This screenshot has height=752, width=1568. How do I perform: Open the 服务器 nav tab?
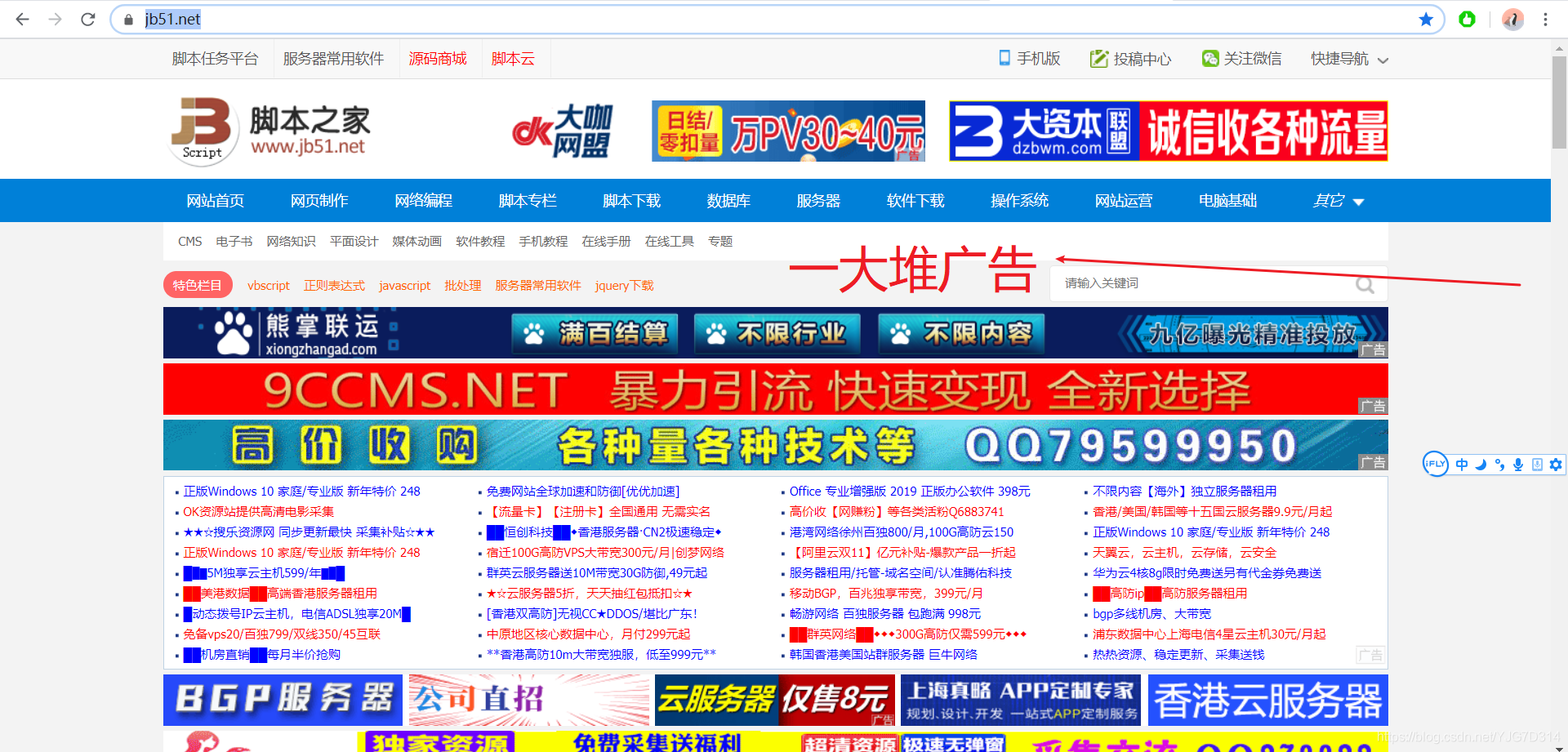(818, 201)
